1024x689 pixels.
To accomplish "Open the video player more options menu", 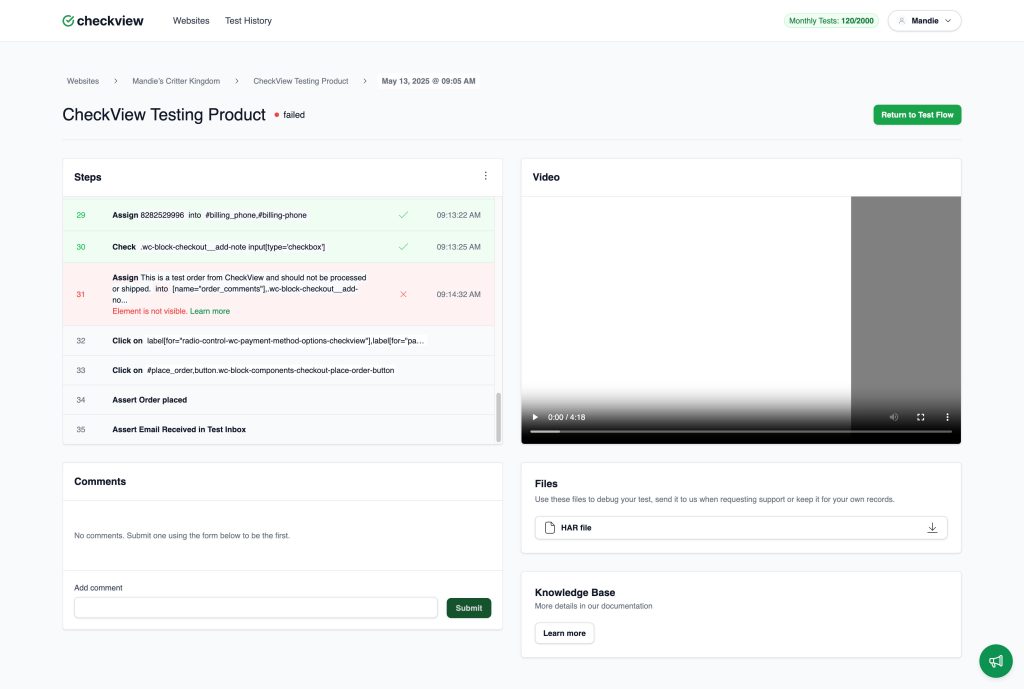I will pyautogui.click(x=947, y=417).
